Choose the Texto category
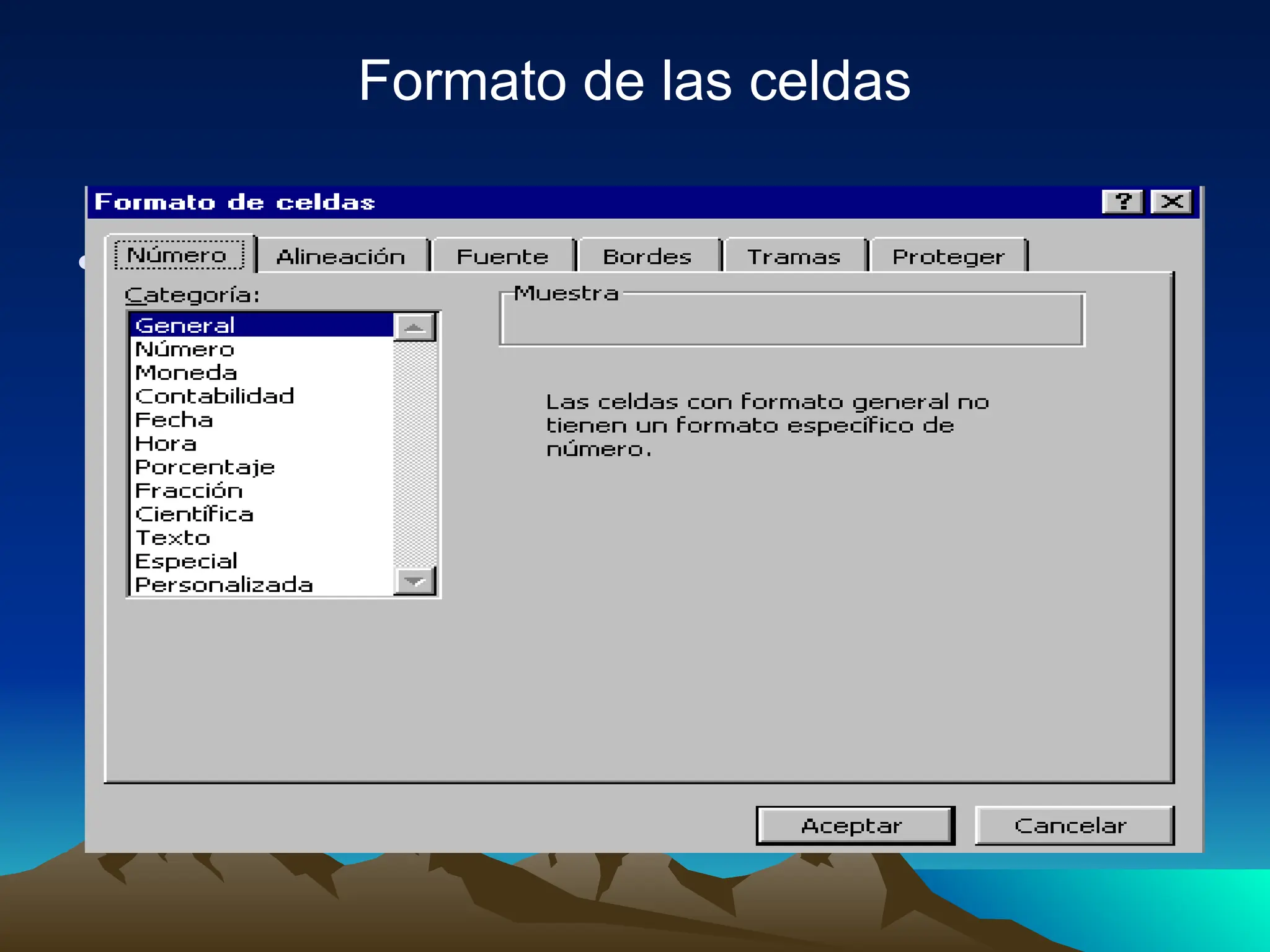 [262, 537]
